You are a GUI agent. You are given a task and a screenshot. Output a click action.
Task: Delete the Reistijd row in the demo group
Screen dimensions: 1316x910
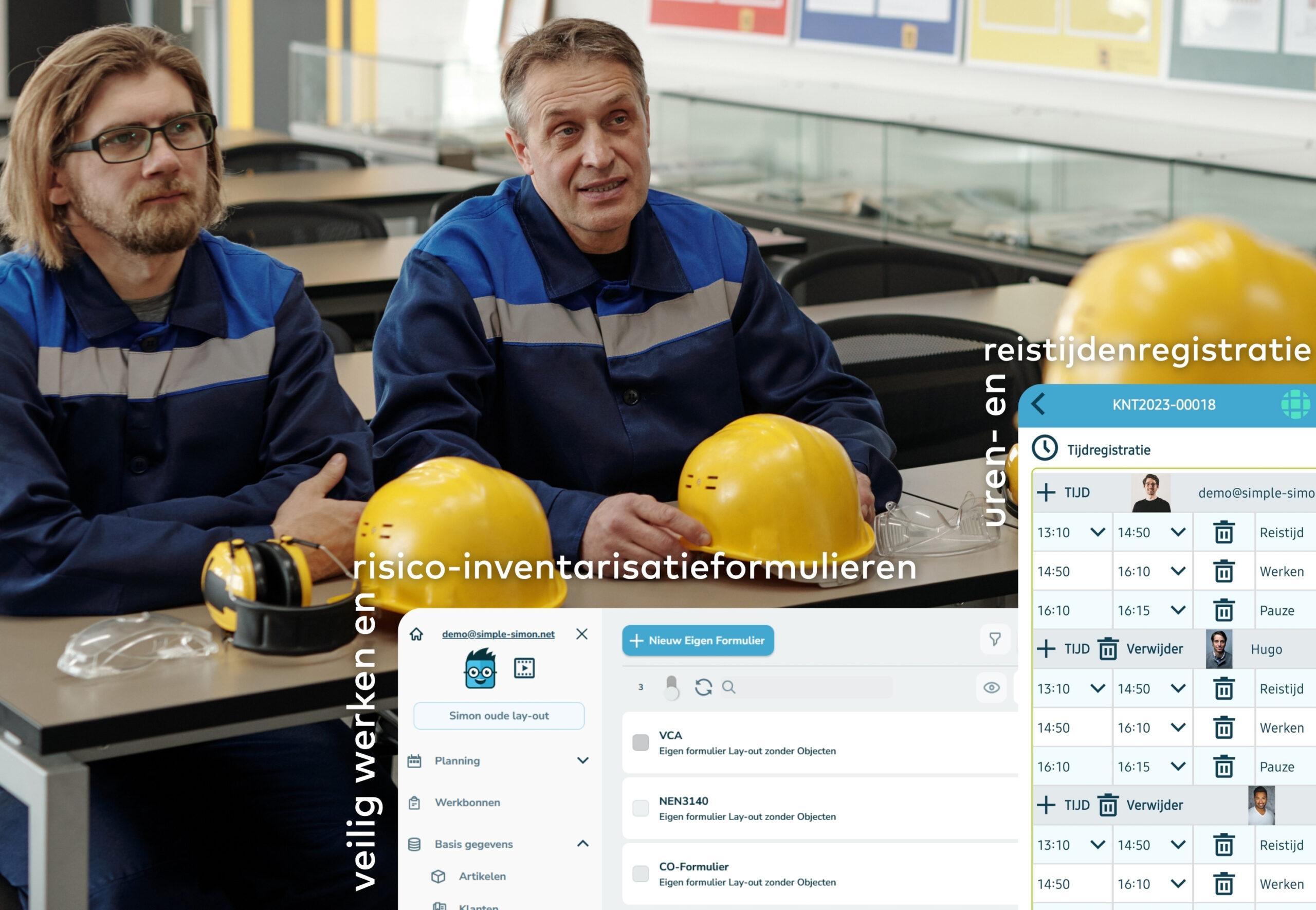[1223, 532]
